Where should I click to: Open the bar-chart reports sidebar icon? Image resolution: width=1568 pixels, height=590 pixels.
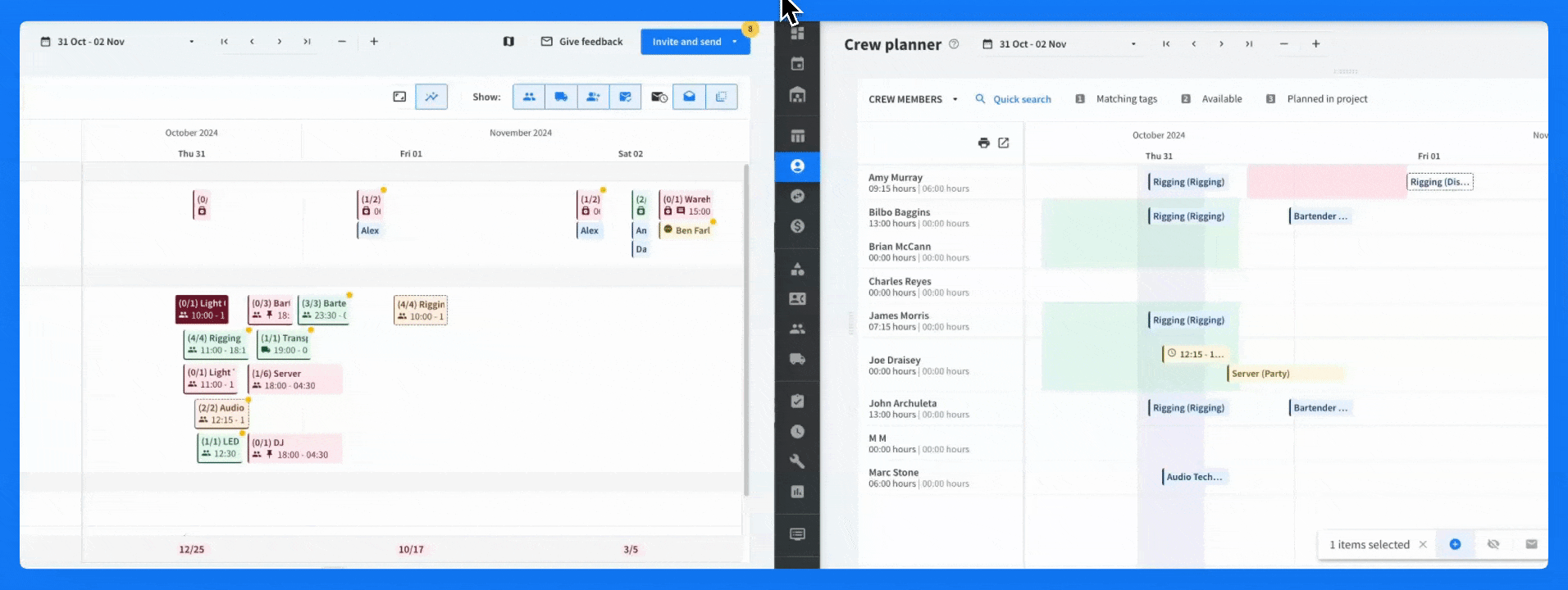pyautogui.click(x=797, y=492)
